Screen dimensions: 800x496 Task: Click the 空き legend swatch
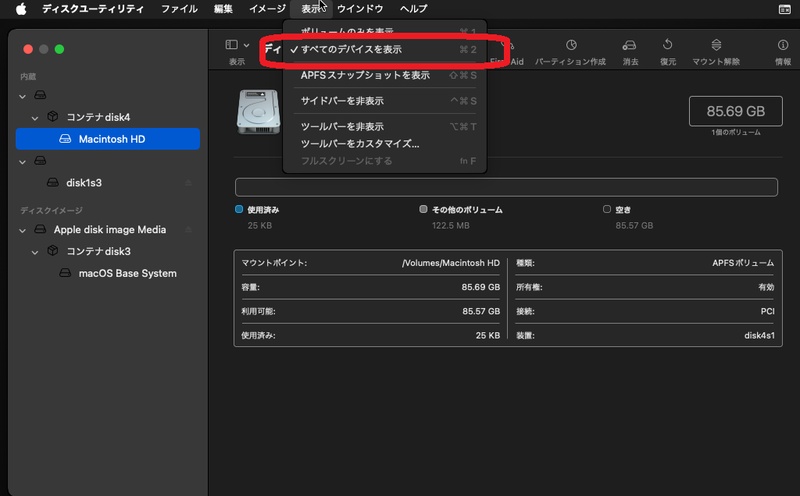click(607, 209)
